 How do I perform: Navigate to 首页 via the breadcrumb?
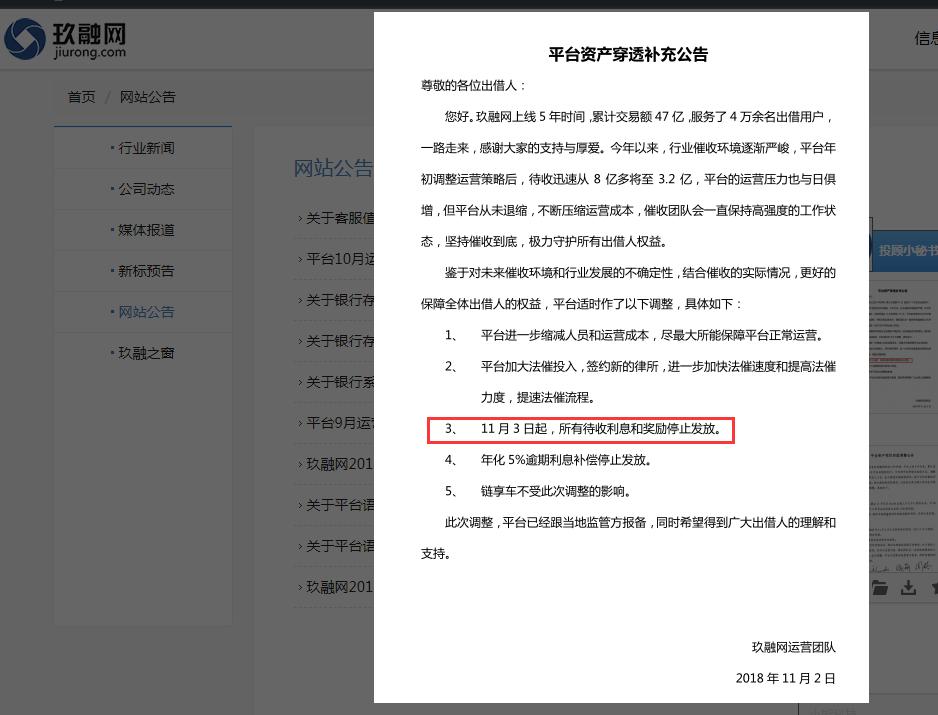[81, 97]
